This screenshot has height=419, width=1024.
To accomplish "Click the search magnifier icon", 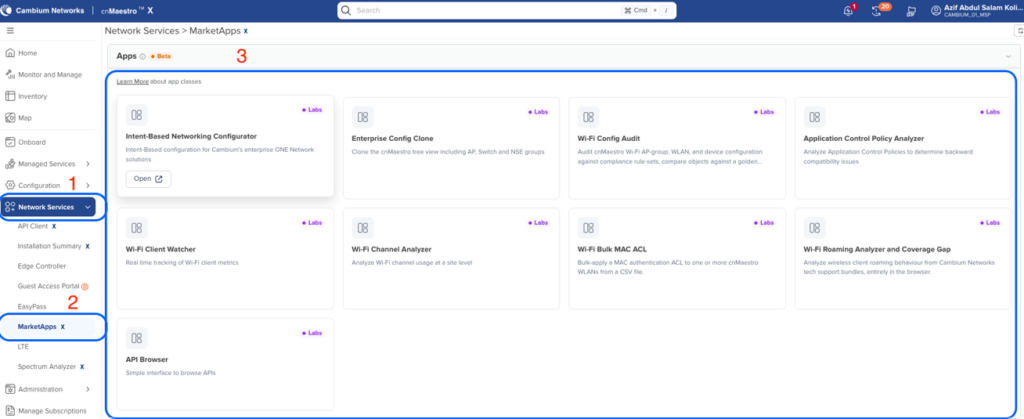I will (x=345, y=10).
